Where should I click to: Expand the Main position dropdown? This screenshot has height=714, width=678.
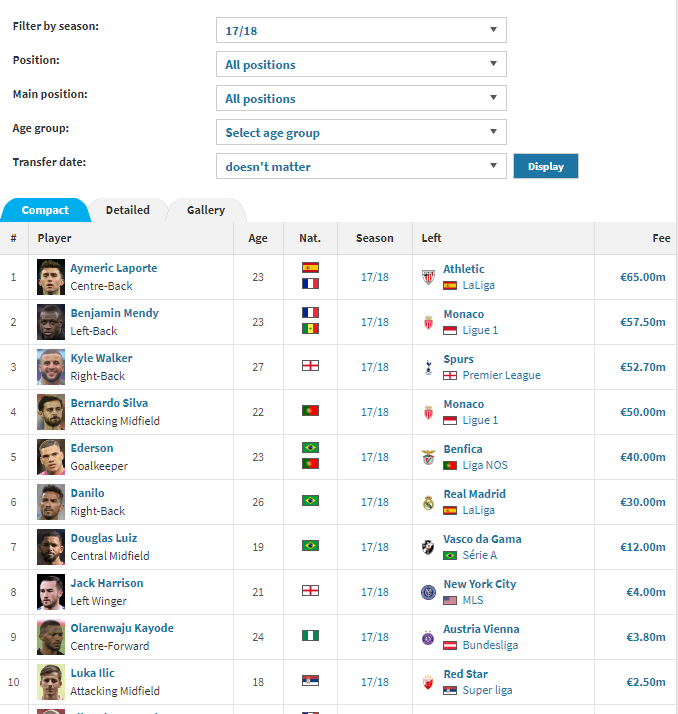pos(361,98)
